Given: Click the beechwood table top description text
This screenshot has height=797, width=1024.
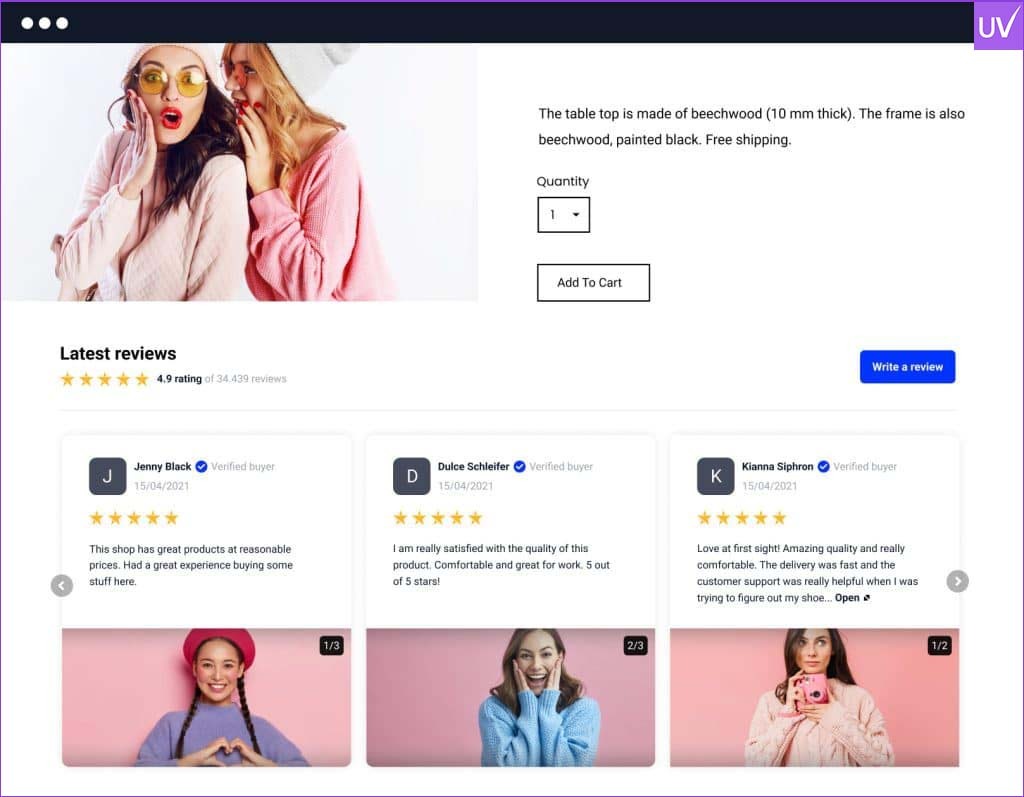Looking at the screenshot, I should (751, 127).
